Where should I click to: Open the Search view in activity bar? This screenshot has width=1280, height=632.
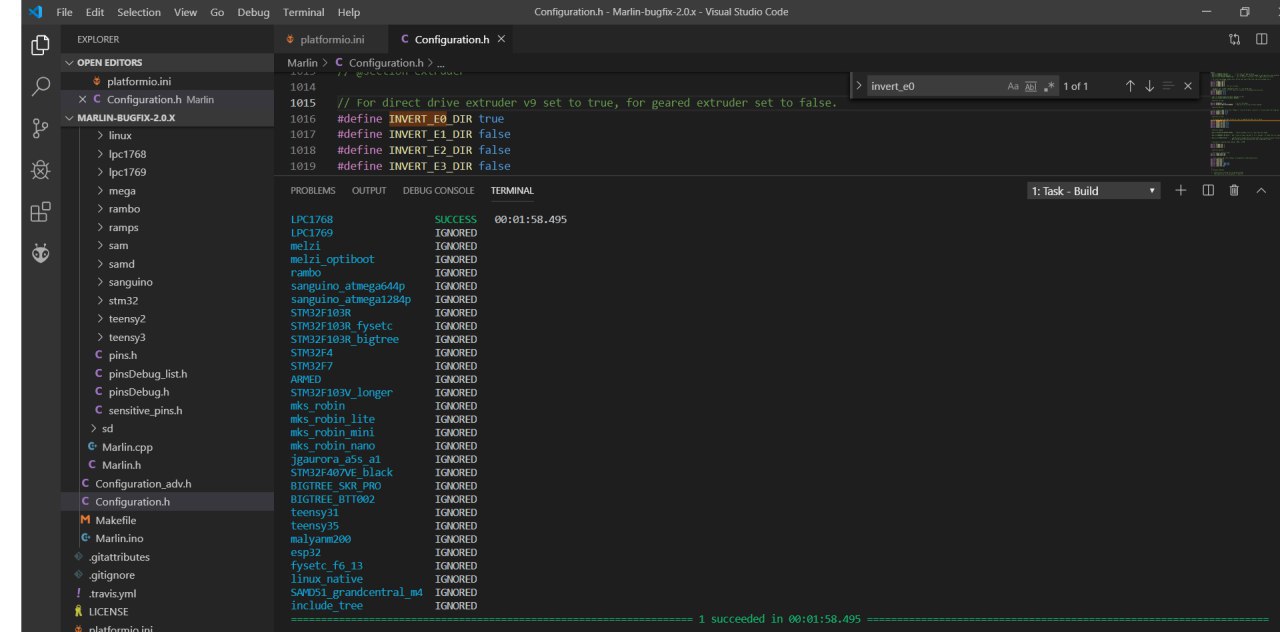[41, 87]
